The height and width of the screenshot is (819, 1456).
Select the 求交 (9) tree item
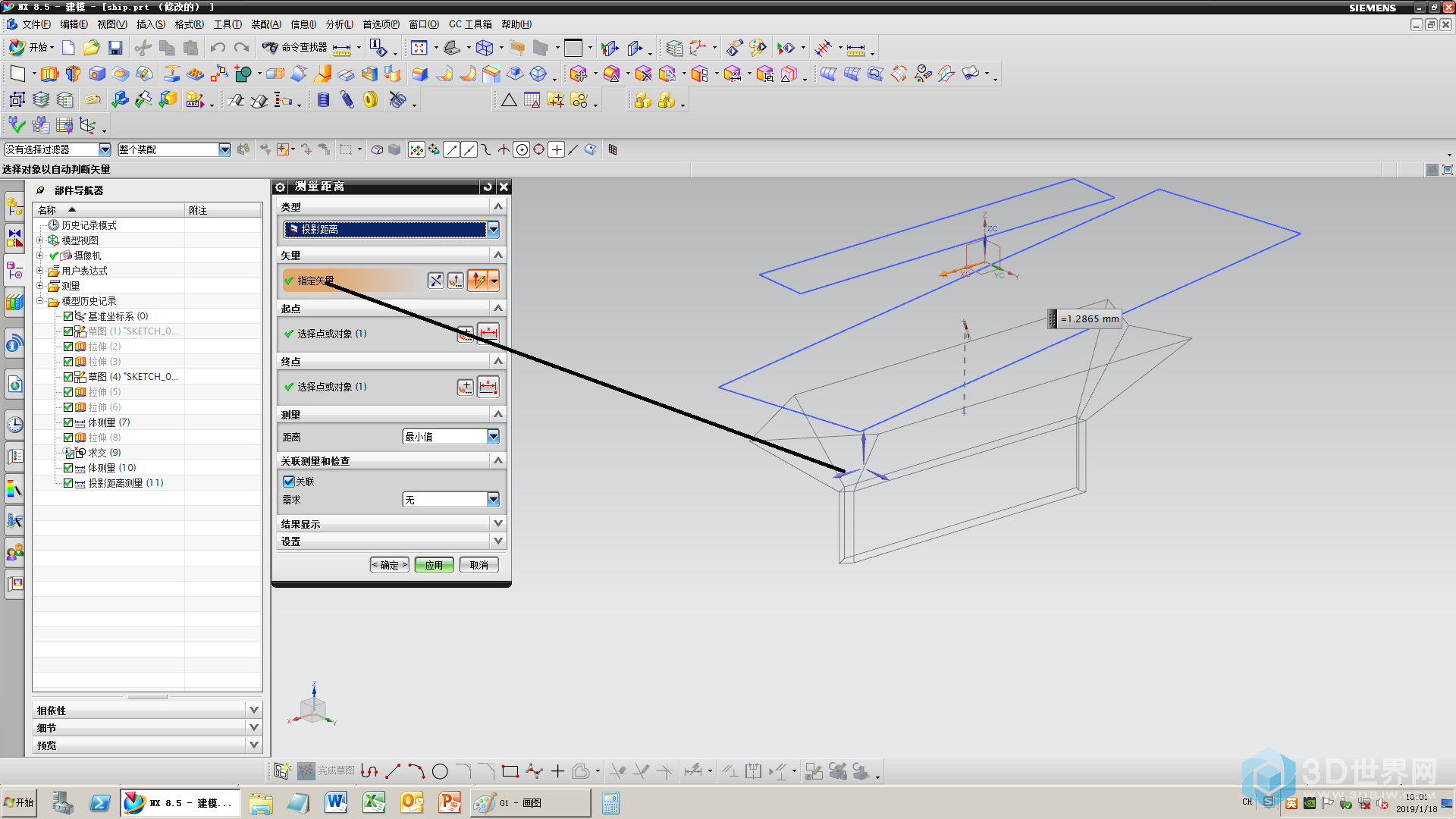pos(104,453)
